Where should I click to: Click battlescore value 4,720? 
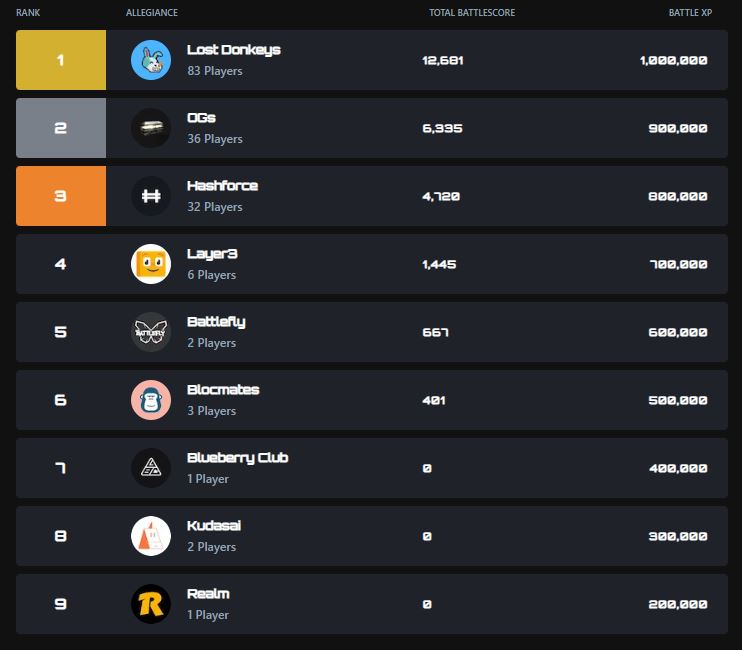(x=441, y=196)
